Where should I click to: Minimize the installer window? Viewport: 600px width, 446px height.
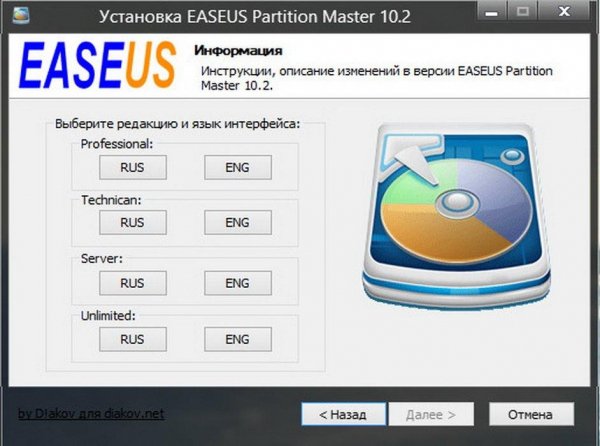pos(491,11)
